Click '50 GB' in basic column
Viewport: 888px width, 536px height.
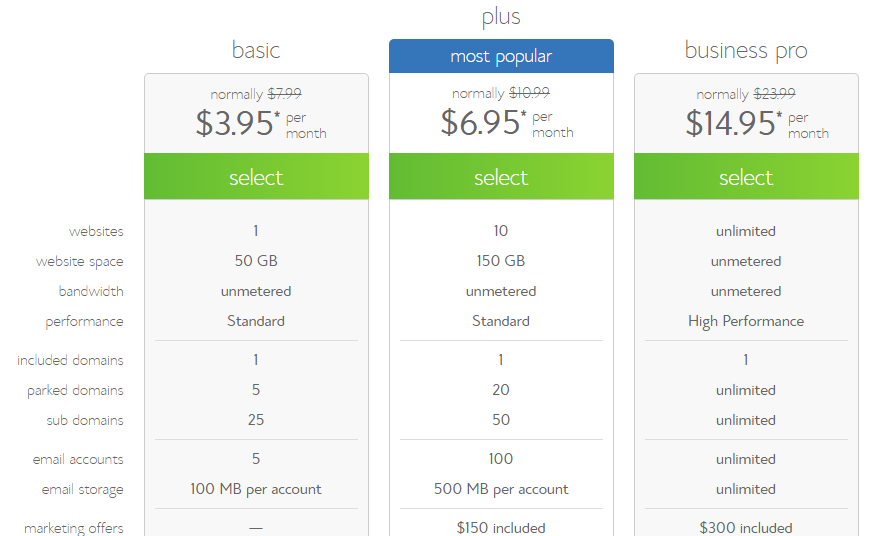256,261
